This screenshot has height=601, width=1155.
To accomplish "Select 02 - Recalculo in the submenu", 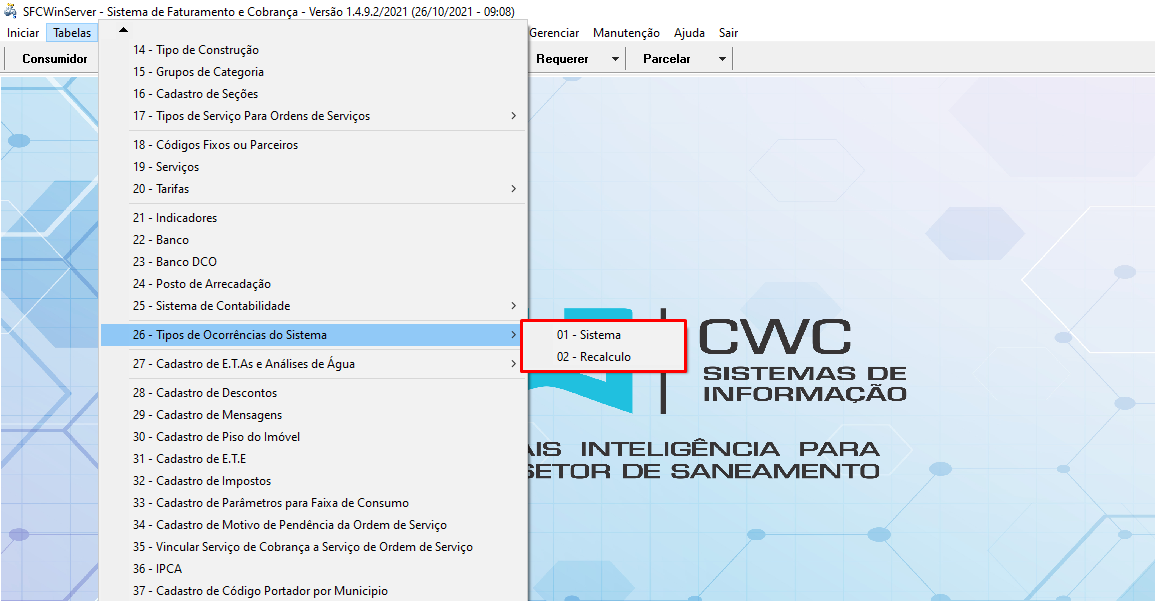I will click(x=594, y=357).
